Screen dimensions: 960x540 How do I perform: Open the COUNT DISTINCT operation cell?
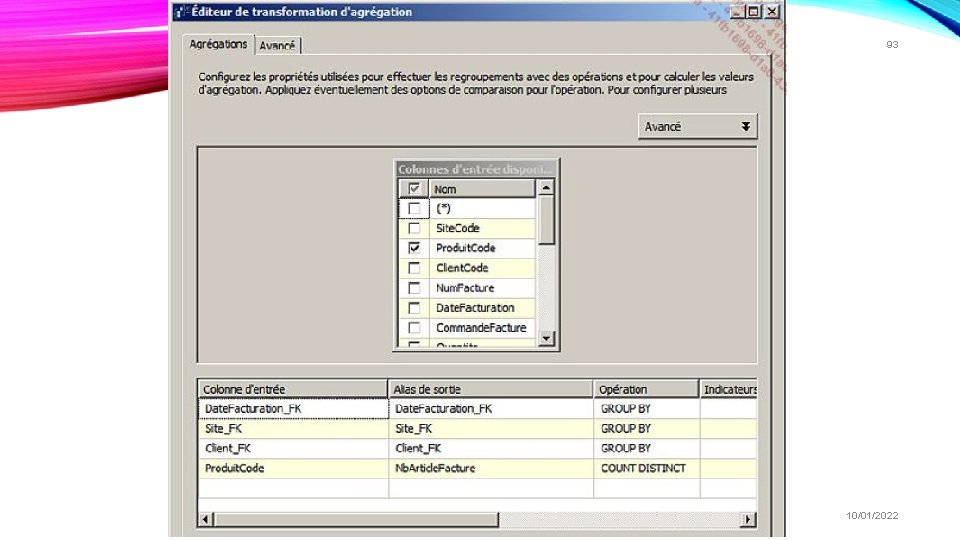pyautogui.click(x=647, y=468)
